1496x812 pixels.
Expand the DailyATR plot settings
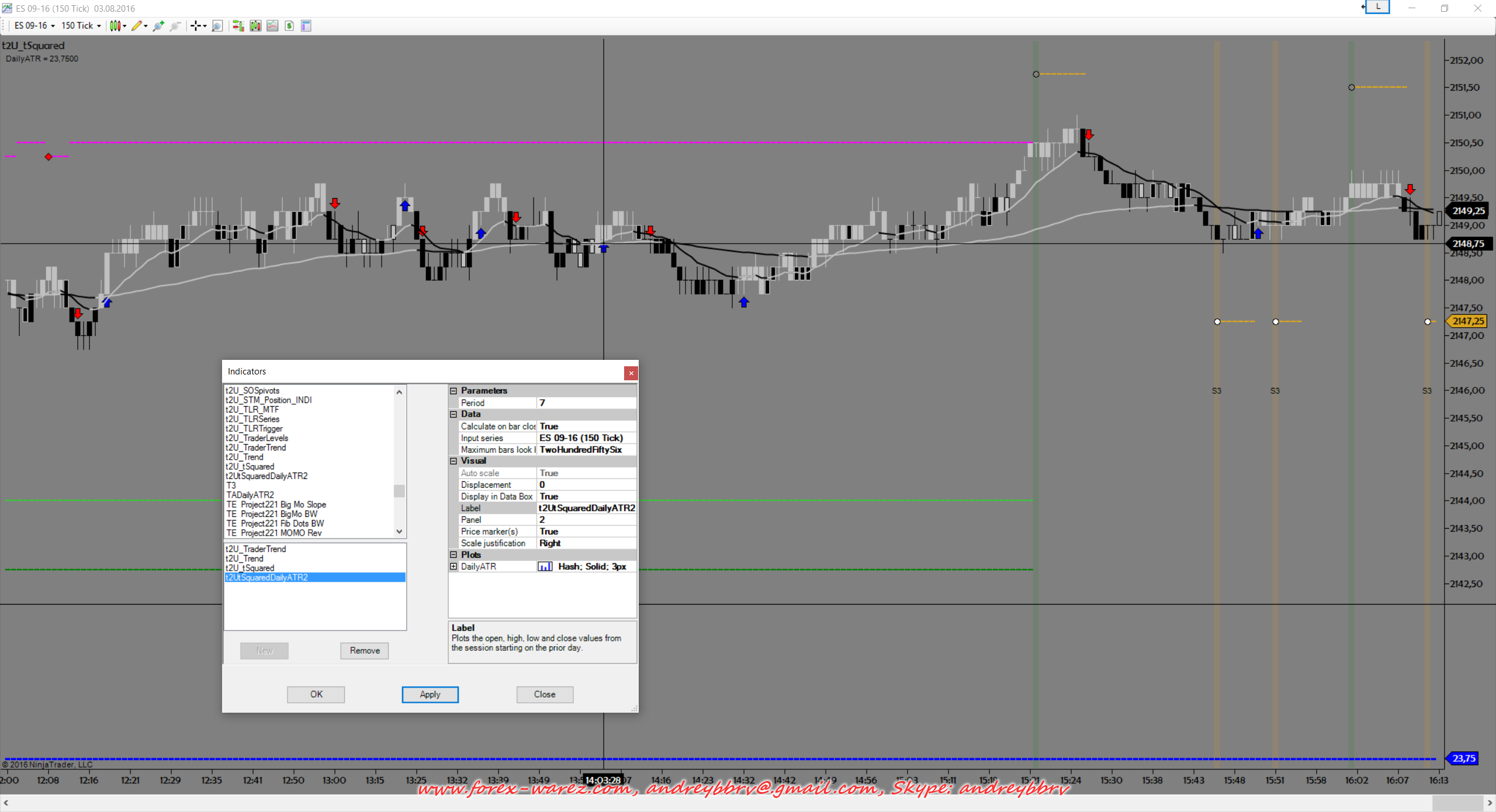(x=453, y=567)
